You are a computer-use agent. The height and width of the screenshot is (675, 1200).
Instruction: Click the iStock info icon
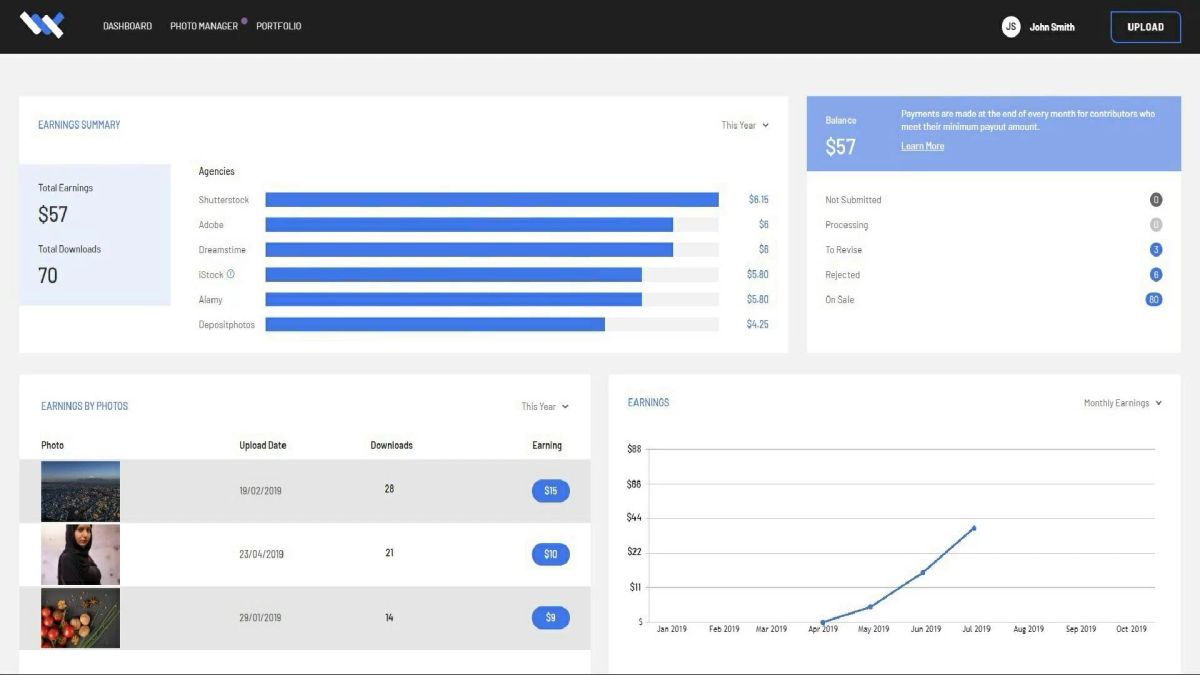click(x=231, y=274)
